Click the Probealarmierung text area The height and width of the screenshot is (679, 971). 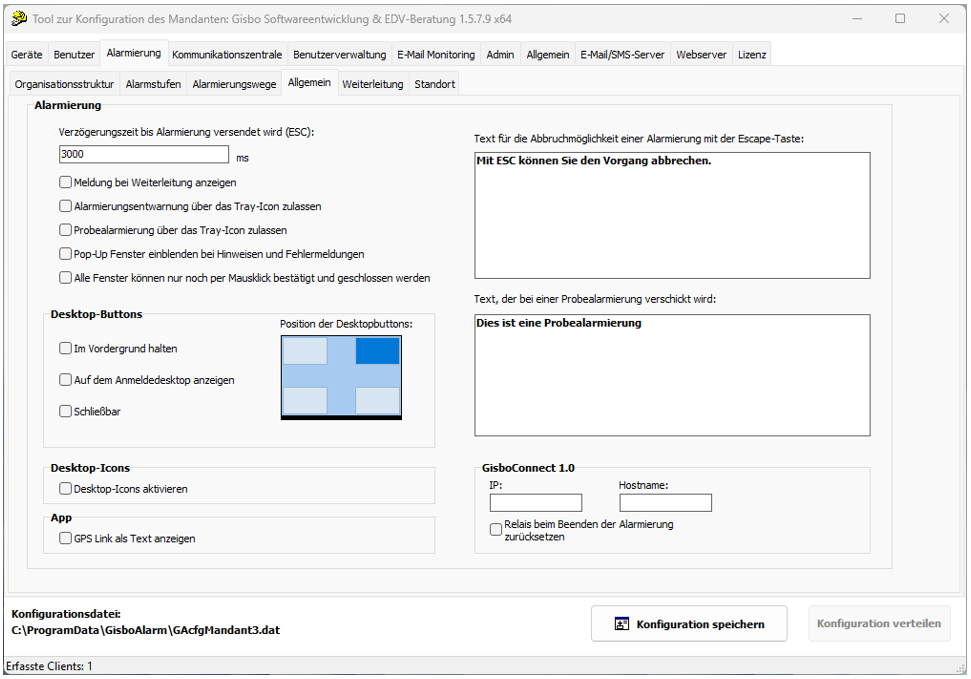point(672,375)
